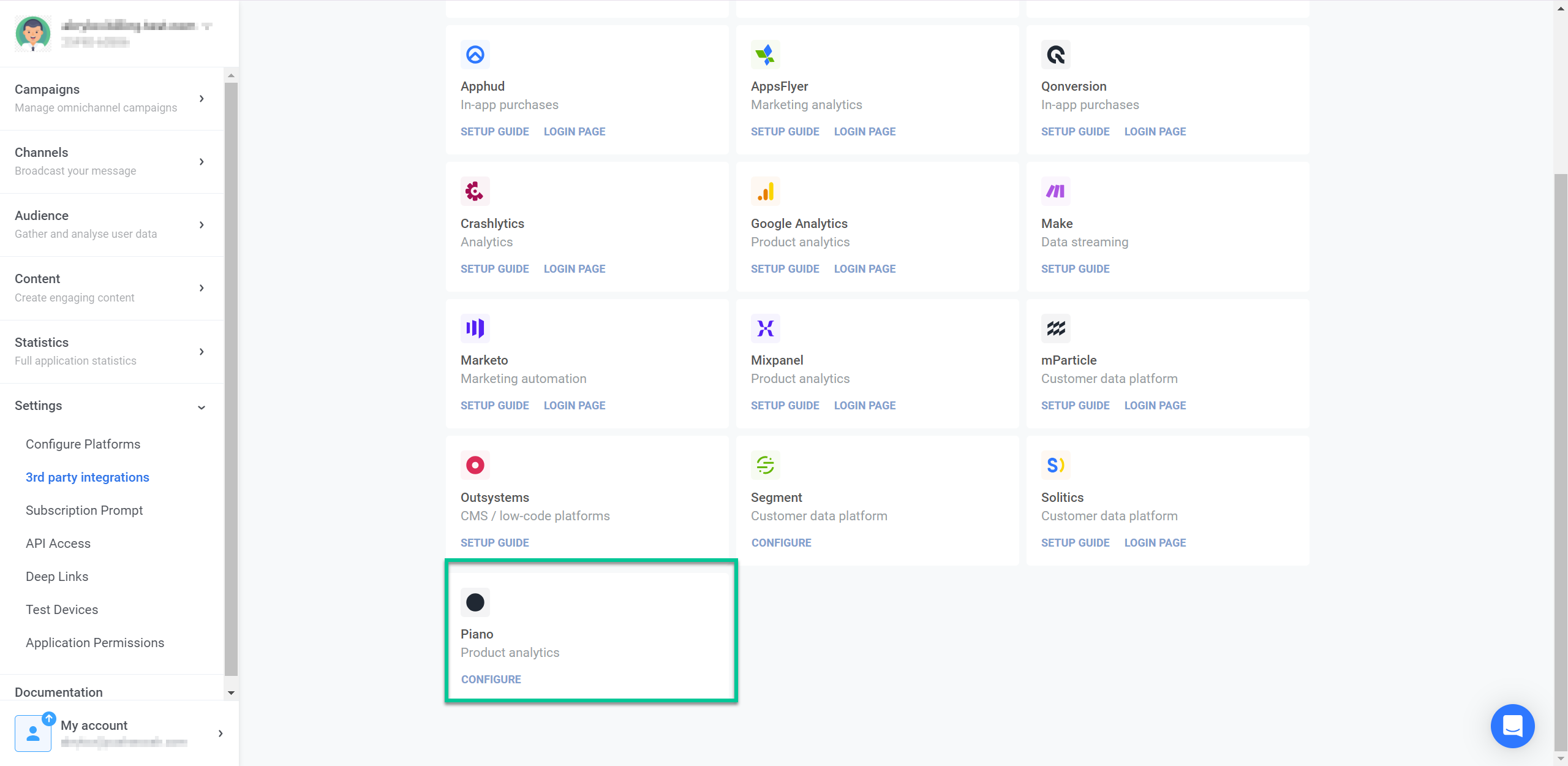Open Configure Platforms in sidebar
The height and width of the screenshot is (766, 1568).
[83, 444]
